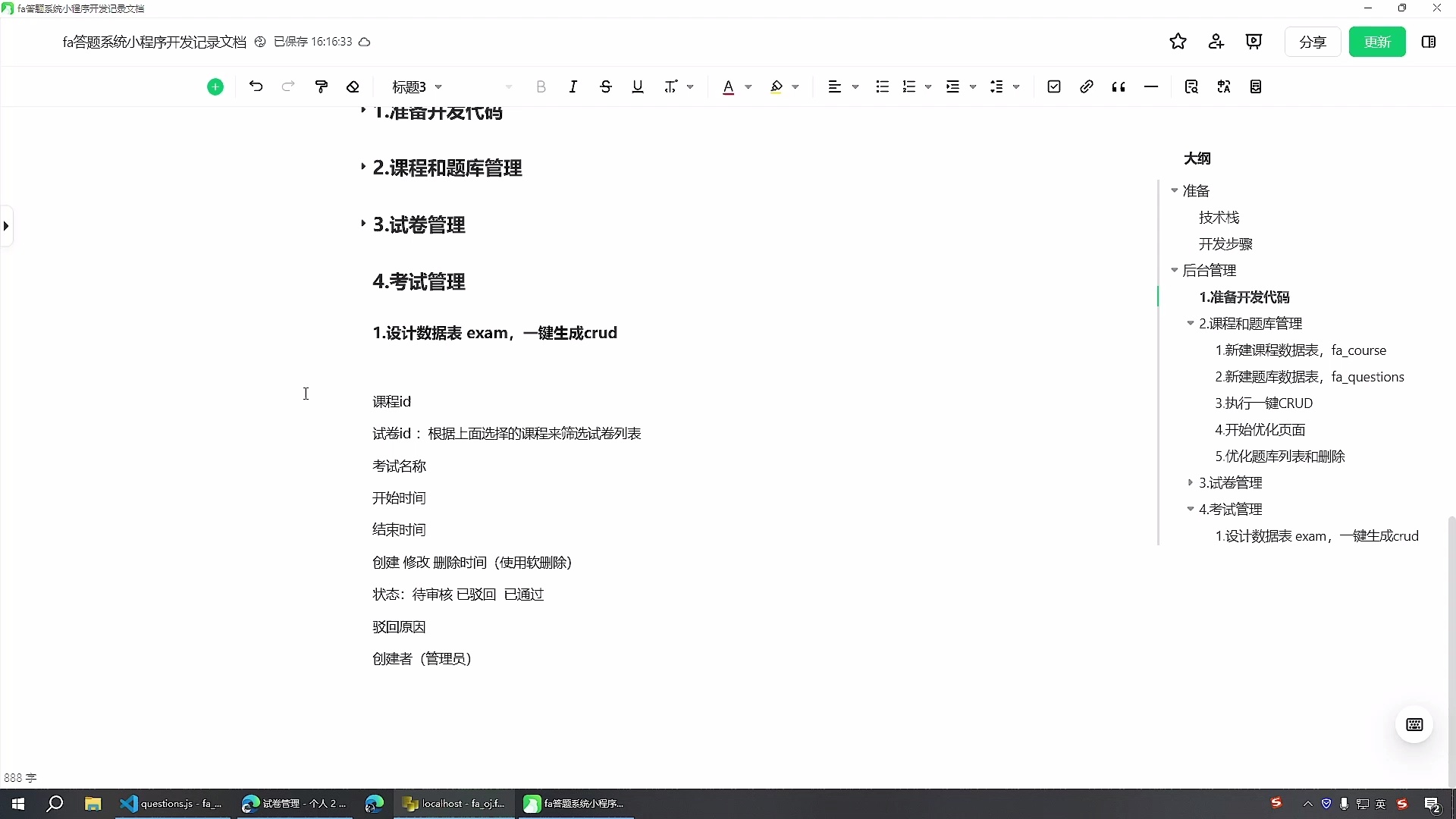The image size is (1456, 819).
Task: Clear formatting with the eraser icon
Action: click(x=353, y=86)
